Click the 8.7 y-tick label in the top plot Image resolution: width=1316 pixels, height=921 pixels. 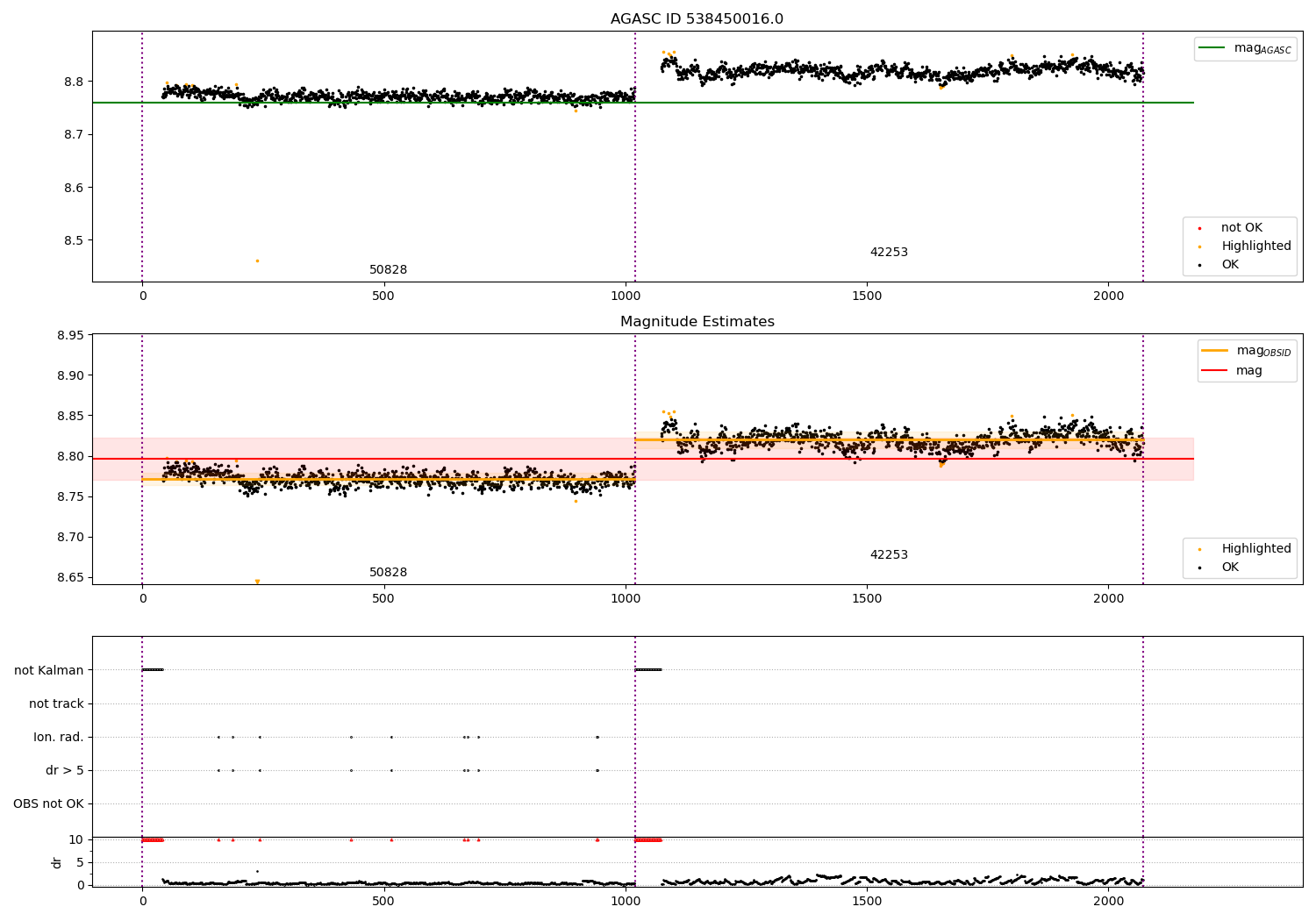coord(72,134)
